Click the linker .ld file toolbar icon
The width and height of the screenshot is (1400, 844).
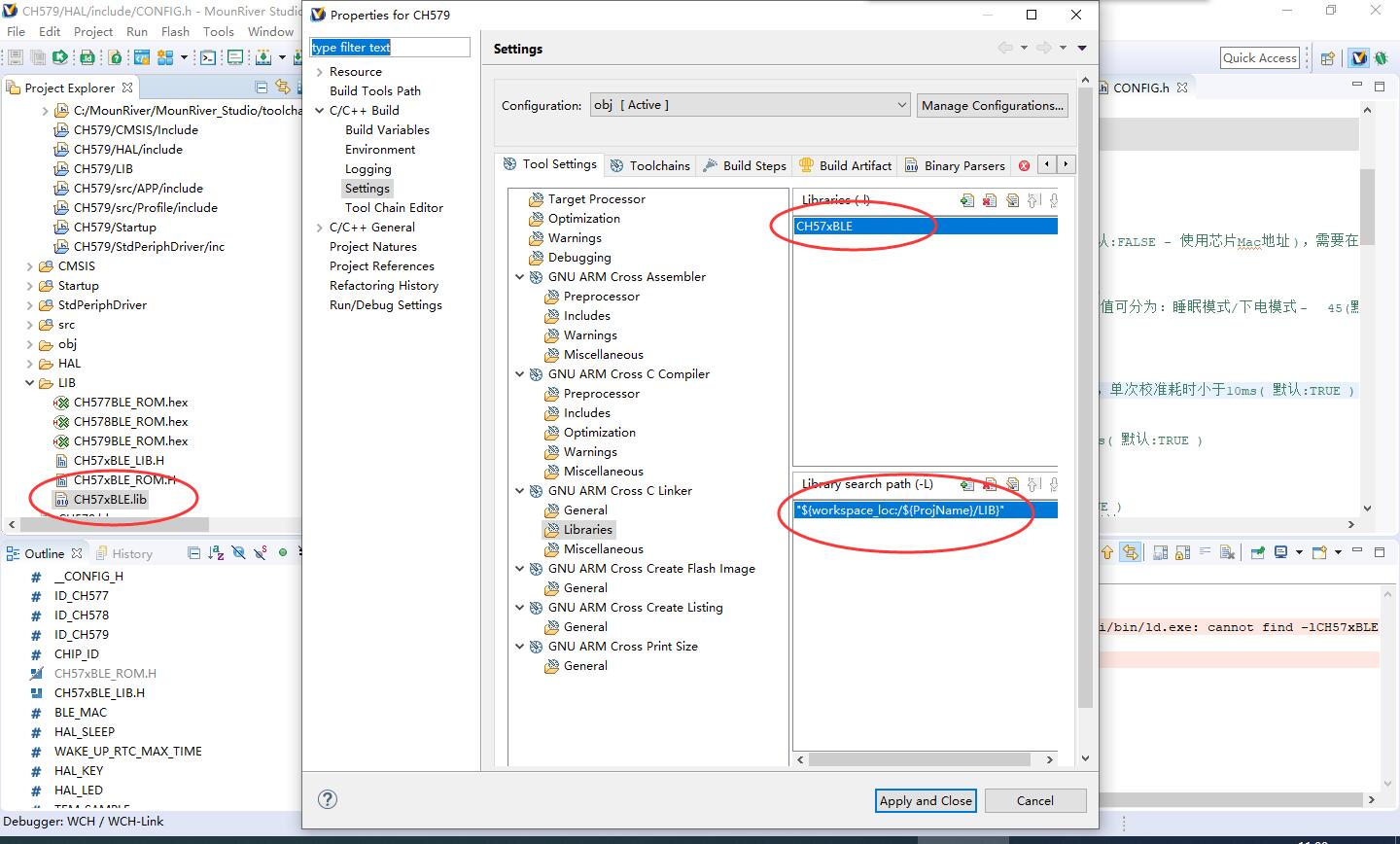[x=87, y=57]
